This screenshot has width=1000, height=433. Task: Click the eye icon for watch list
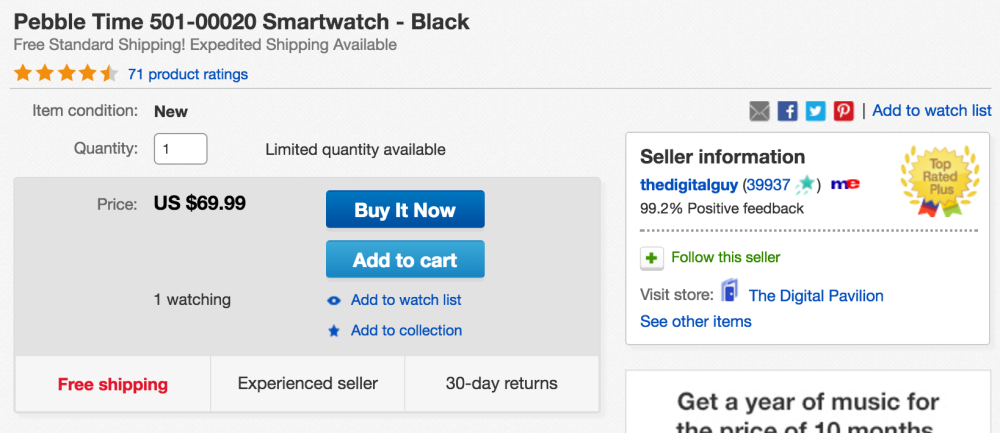[x=334, y=301]
